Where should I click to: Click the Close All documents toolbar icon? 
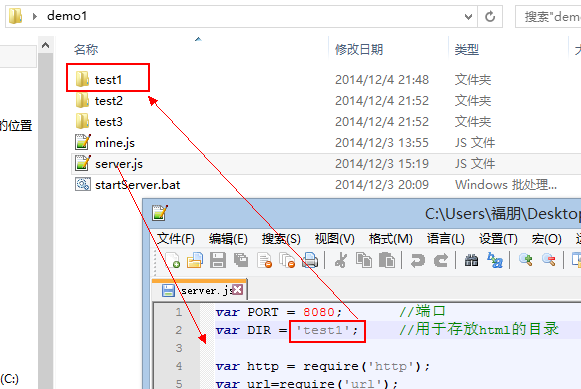pos(287,260)
